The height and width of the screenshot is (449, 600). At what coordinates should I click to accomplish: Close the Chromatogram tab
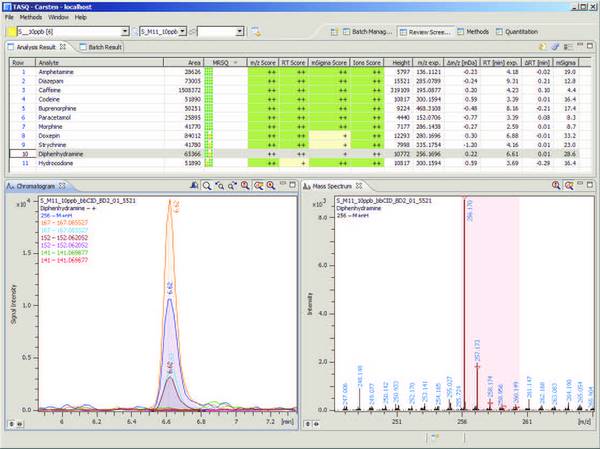coord(62,186)
